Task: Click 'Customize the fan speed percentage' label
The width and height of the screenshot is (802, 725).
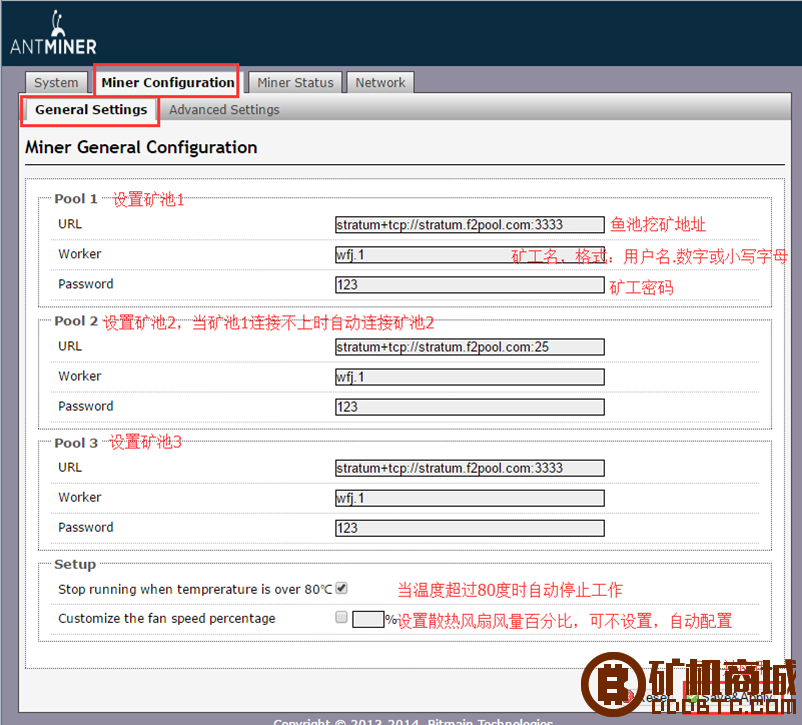Action: (167, 619)
